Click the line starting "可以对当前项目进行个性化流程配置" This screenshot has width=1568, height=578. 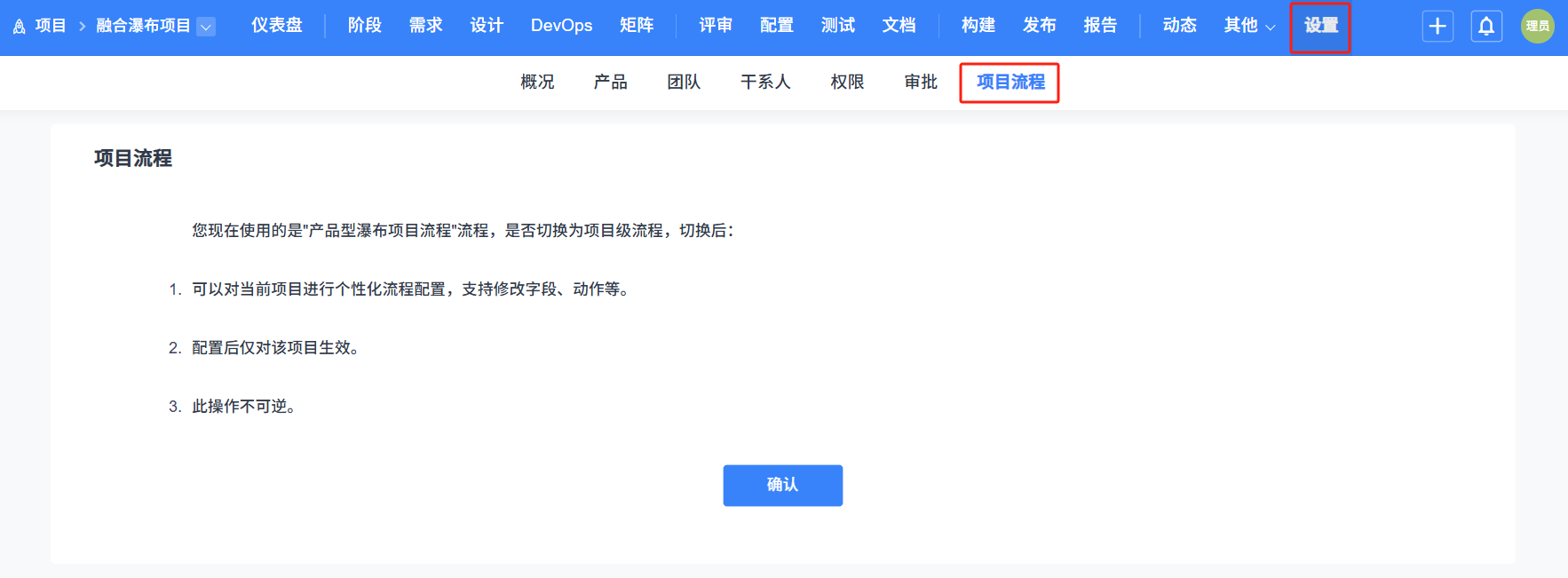click(x=412, y=289)
